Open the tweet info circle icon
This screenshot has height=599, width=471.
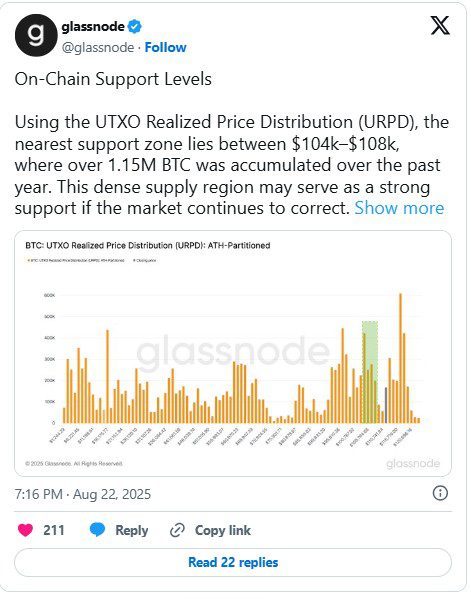(440, 493)
